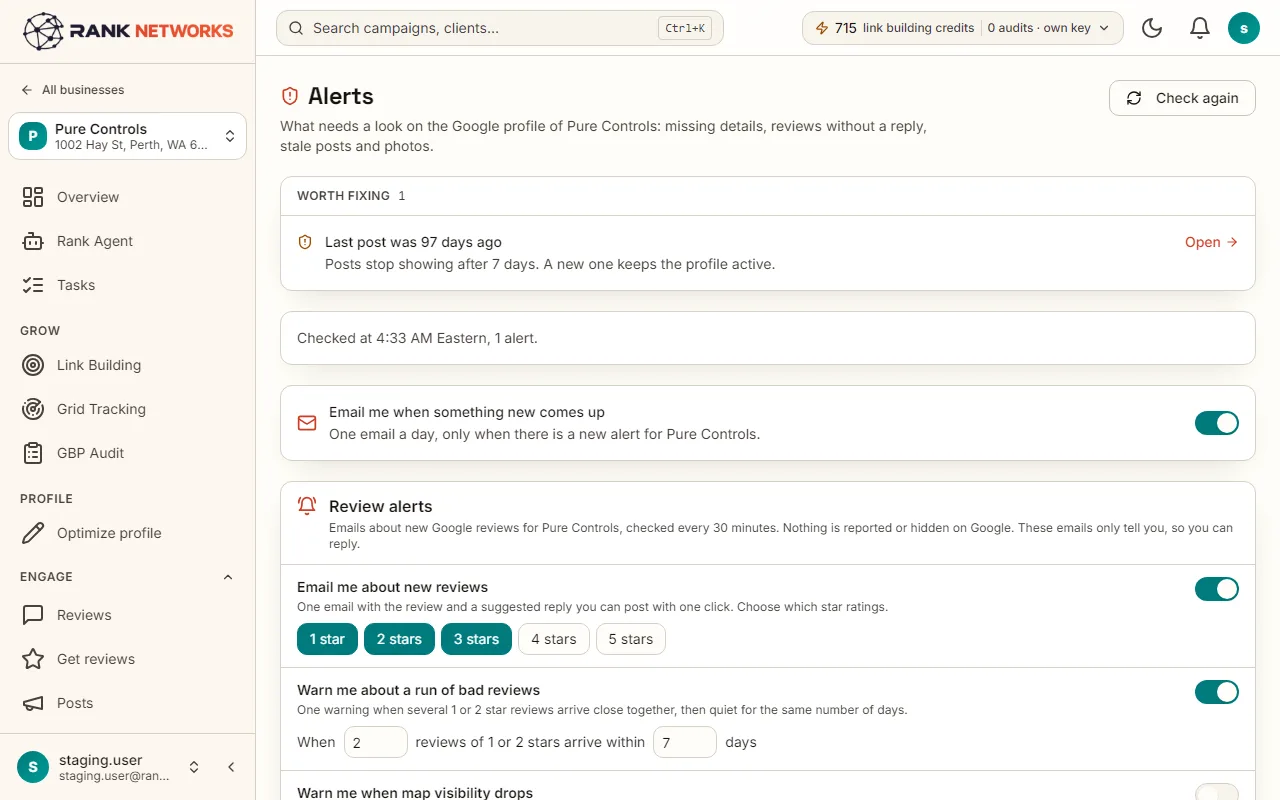Image resolution: width=1280 pixels, height=800 pixels.
Task: Focus the search campaigns field
Action: click(500, 28)
